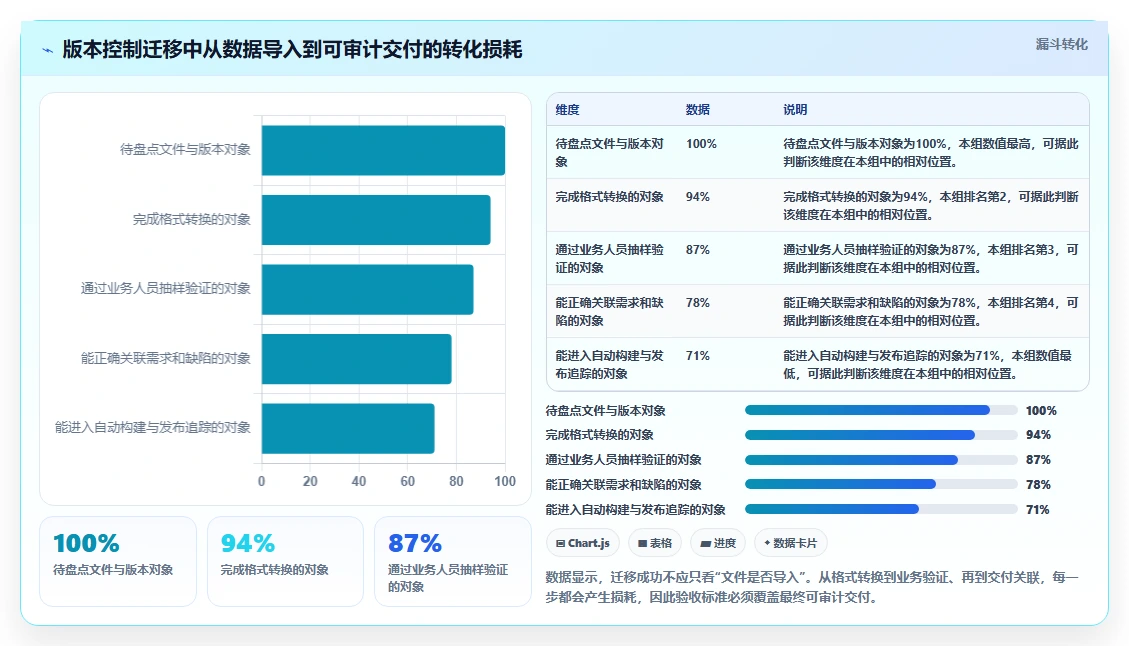1129x646 pixels.
Task: Click the 71% label beside the progress bar
Action: coord(1038,509)
